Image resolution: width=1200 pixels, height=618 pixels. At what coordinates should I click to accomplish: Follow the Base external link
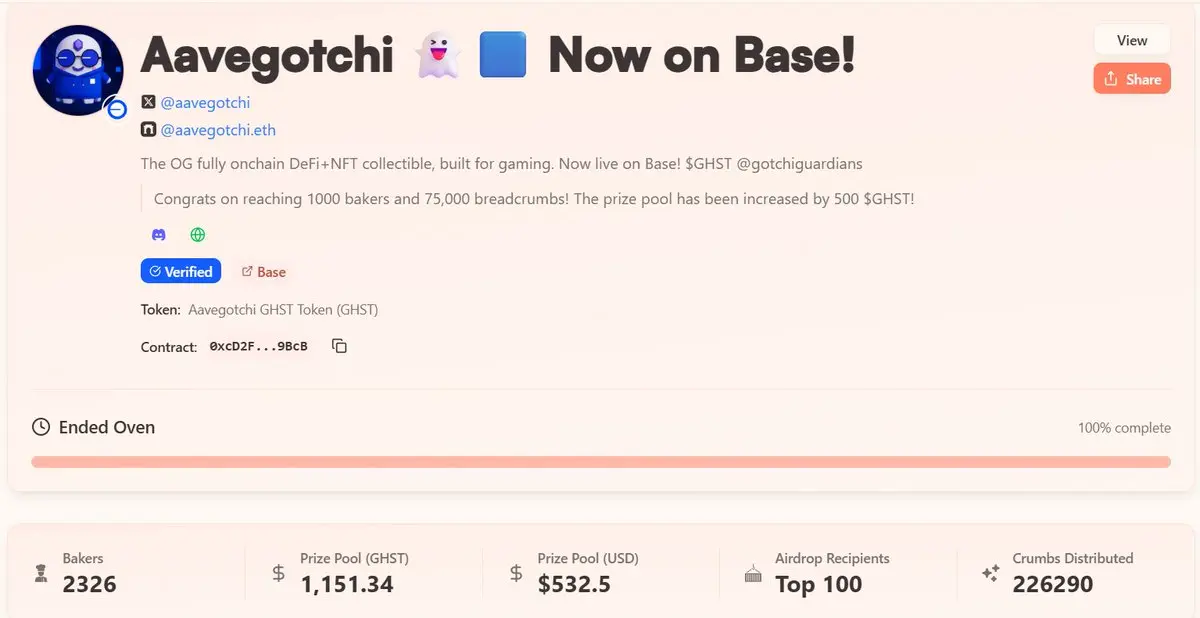pos(264,272)
